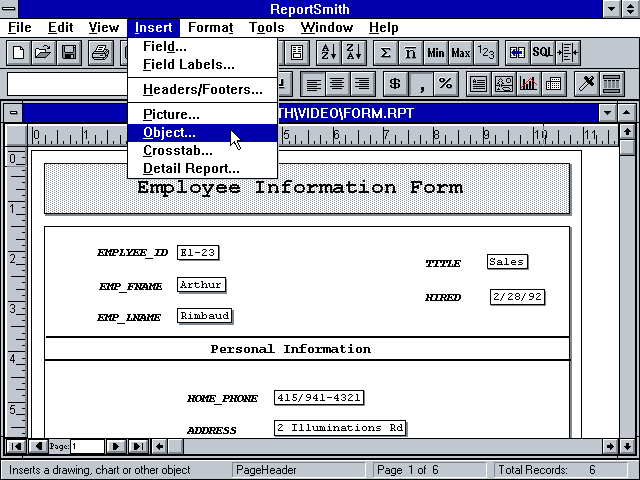The height and width of the screenshot is (480, 640).
Task: Select the Employee Information Form title
Action: (x=300, y=188)
